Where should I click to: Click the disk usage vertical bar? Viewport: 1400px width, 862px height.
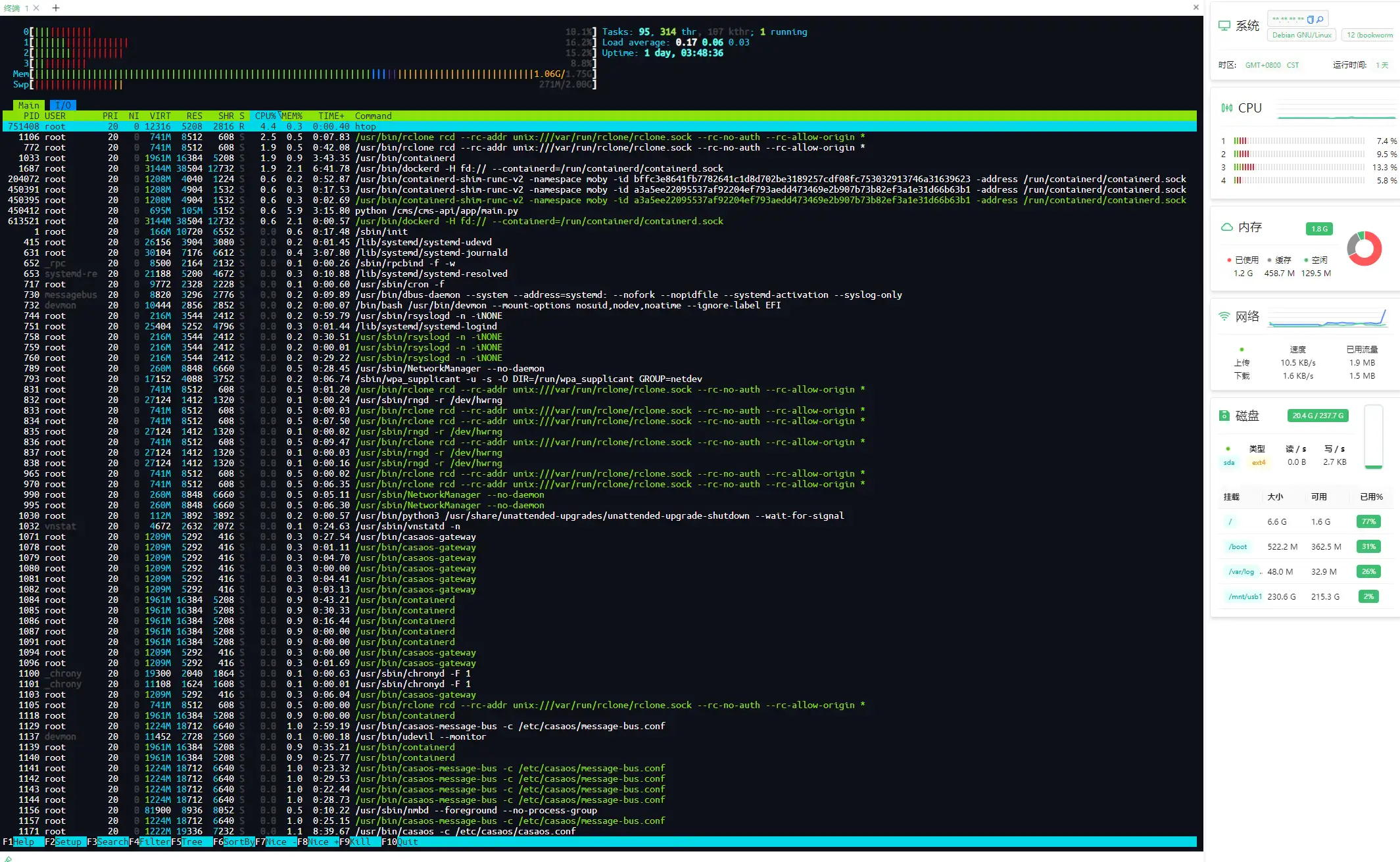1373,437
